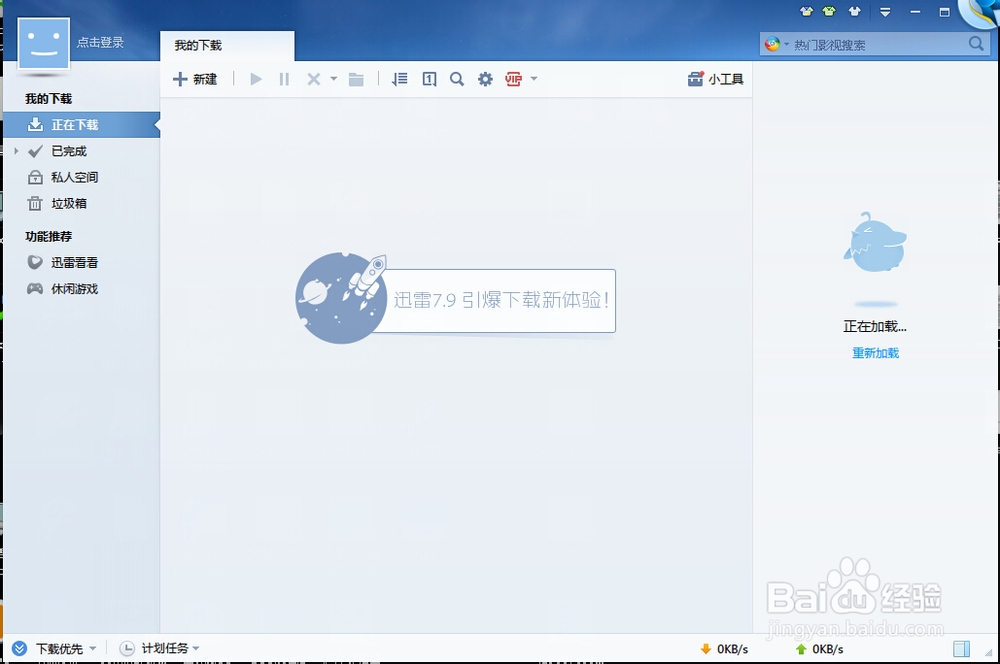Click the upload speed 0KB/s indicator
Image resolution: width=1000 pixels, height=664 pixels.
(x=820, y=649)
